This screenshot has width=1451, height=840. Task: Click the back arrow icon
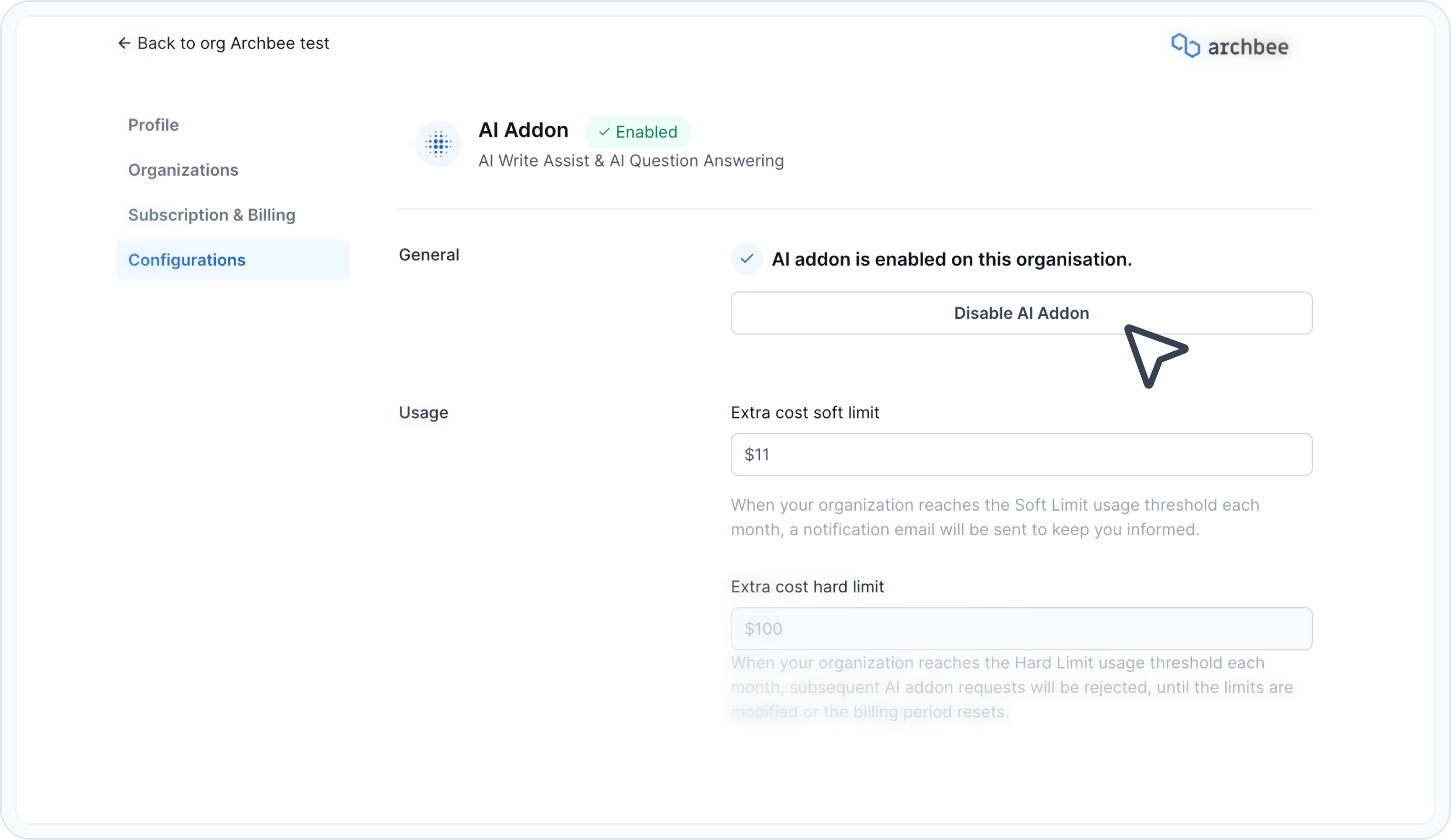[x=125, y=42]
